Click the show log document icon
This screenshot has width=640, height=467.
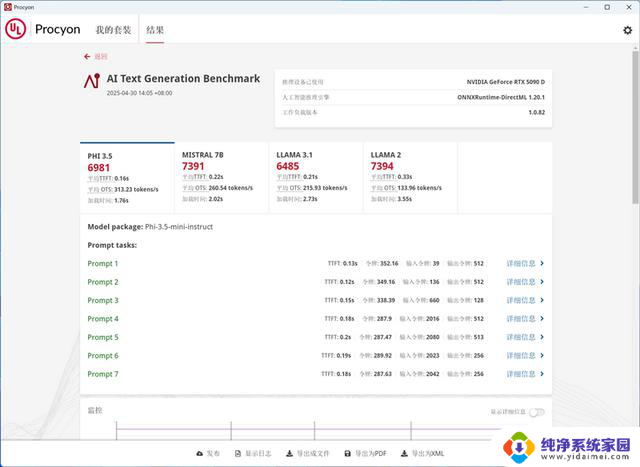pyautogui.click(x=238, y=454)
